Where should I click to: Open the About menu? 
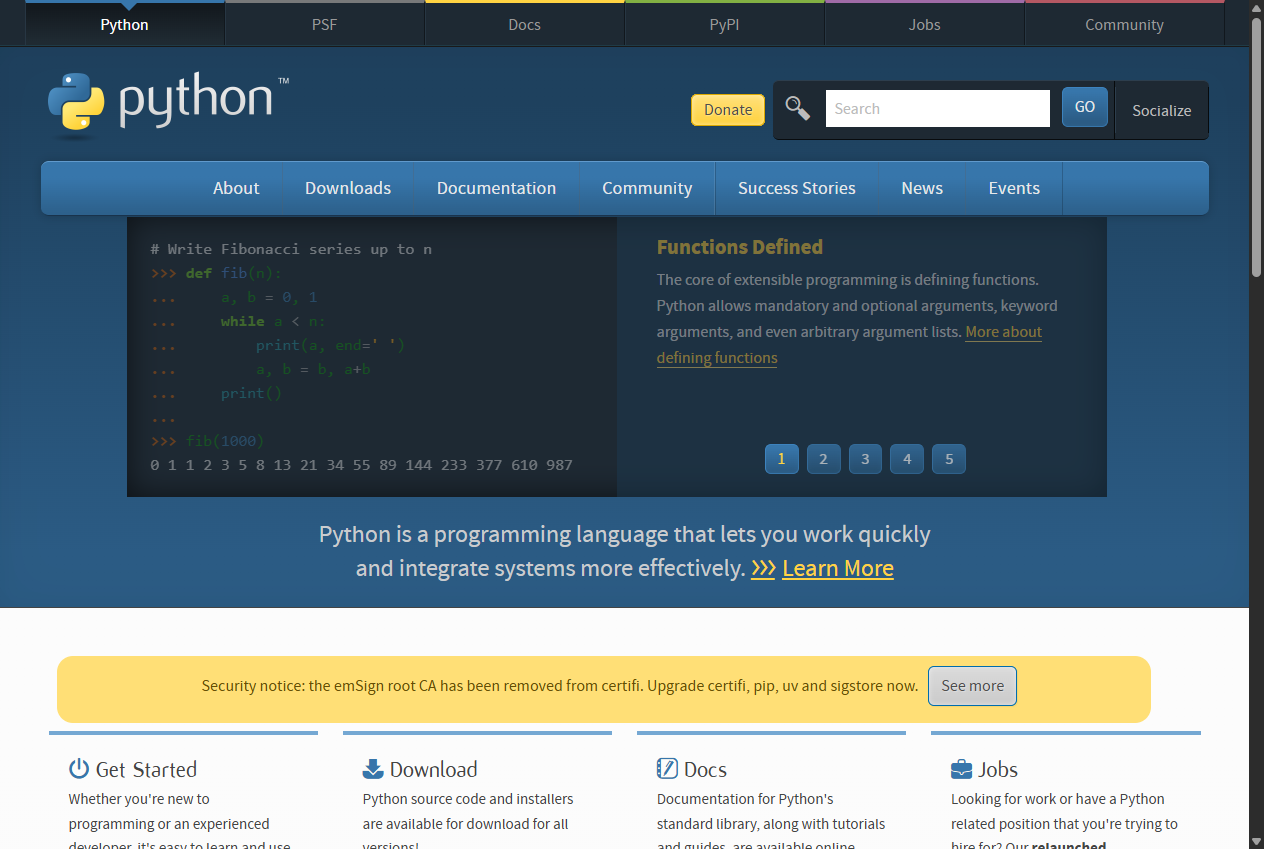(x=236, y=188)
